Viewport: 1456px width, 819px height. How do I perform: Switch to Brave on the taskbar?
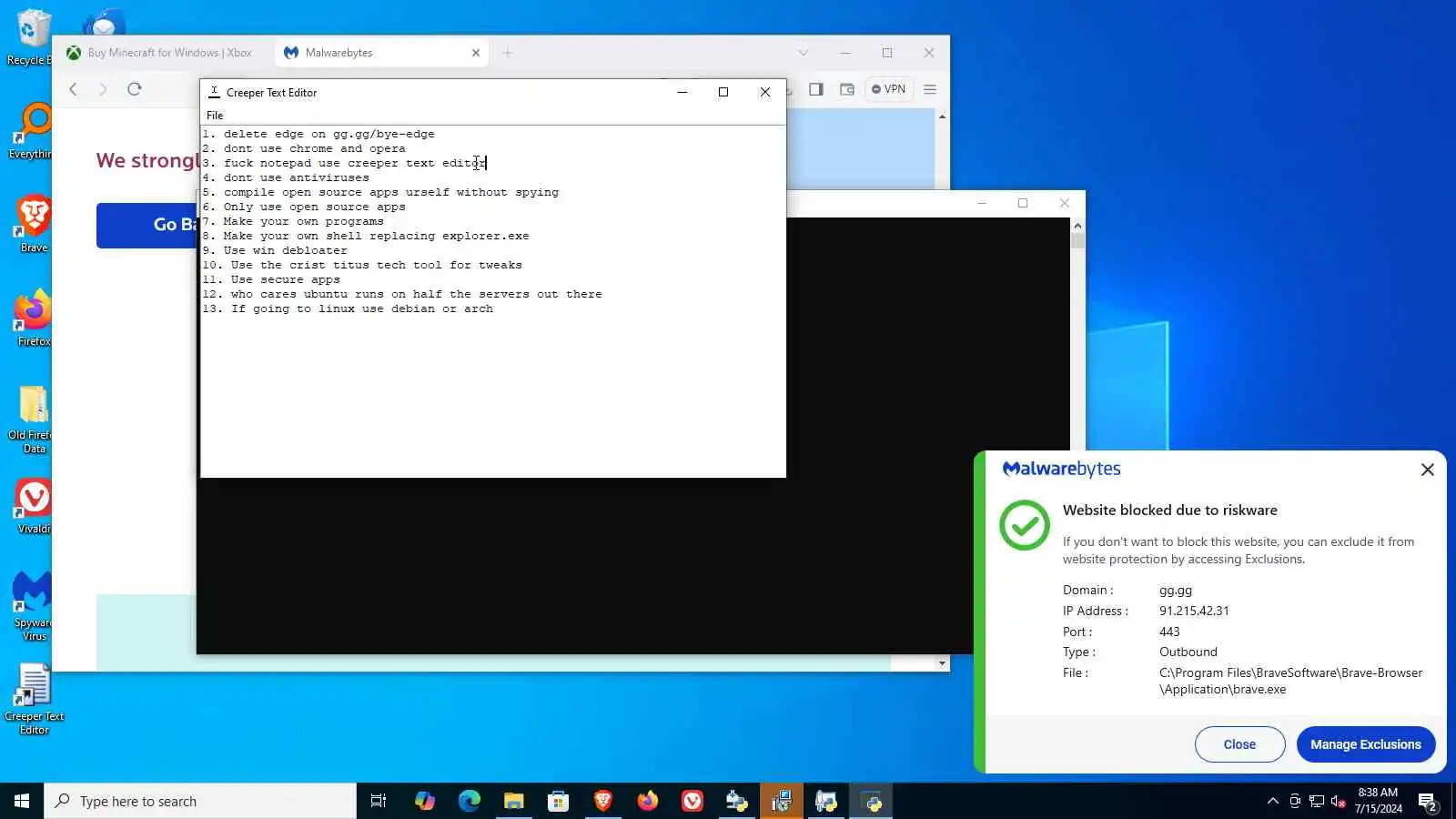pyautogui.click(x=603, y=801)
